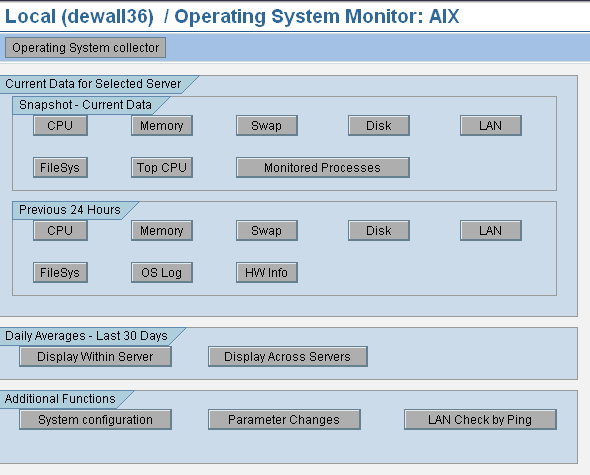
Task: Select FileSys in the snapshot section
Action: click(60, 167)
